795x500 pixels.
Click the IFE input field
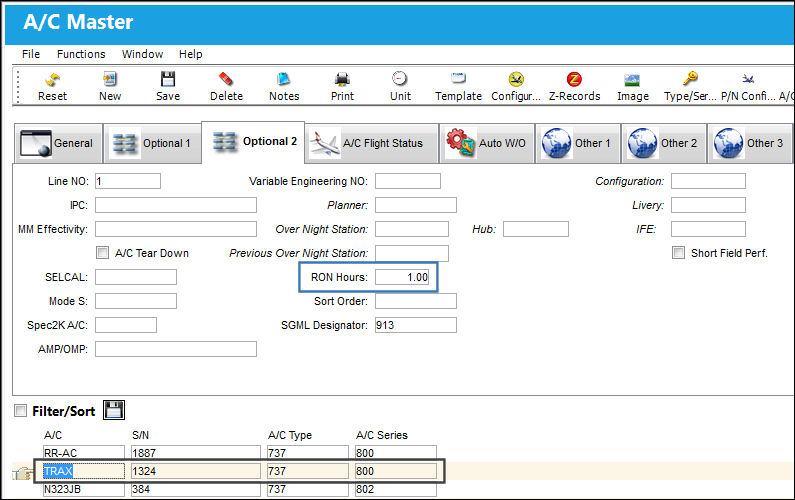tap(708, 229)
